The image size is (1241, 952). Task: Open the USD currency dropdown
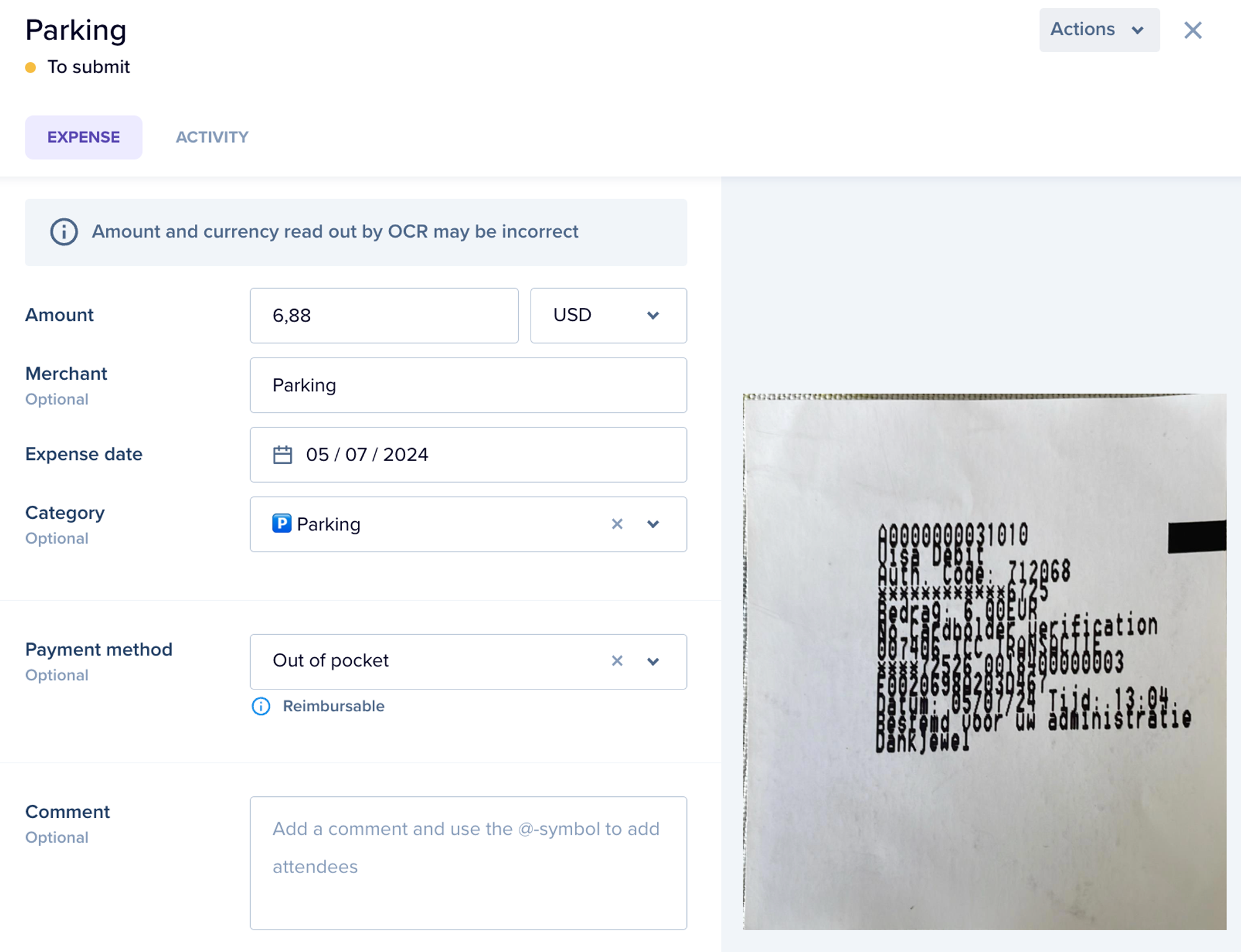pos(608,315)
